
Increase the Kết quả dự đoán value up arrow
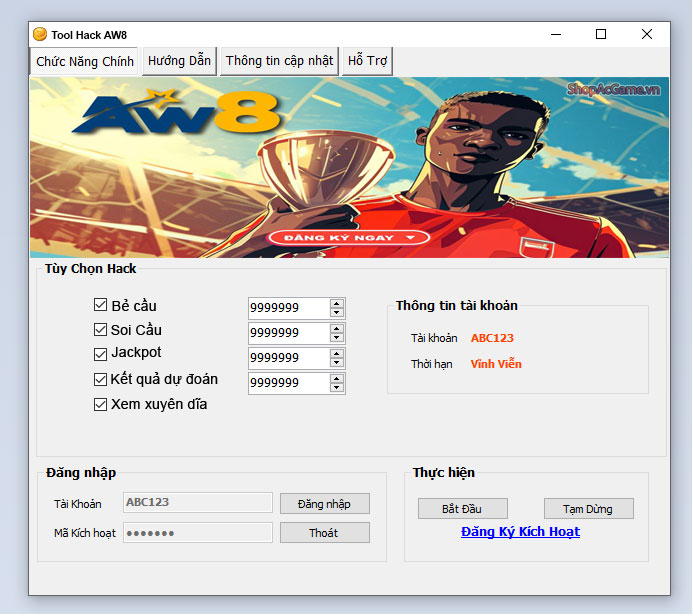click(337, 378)
